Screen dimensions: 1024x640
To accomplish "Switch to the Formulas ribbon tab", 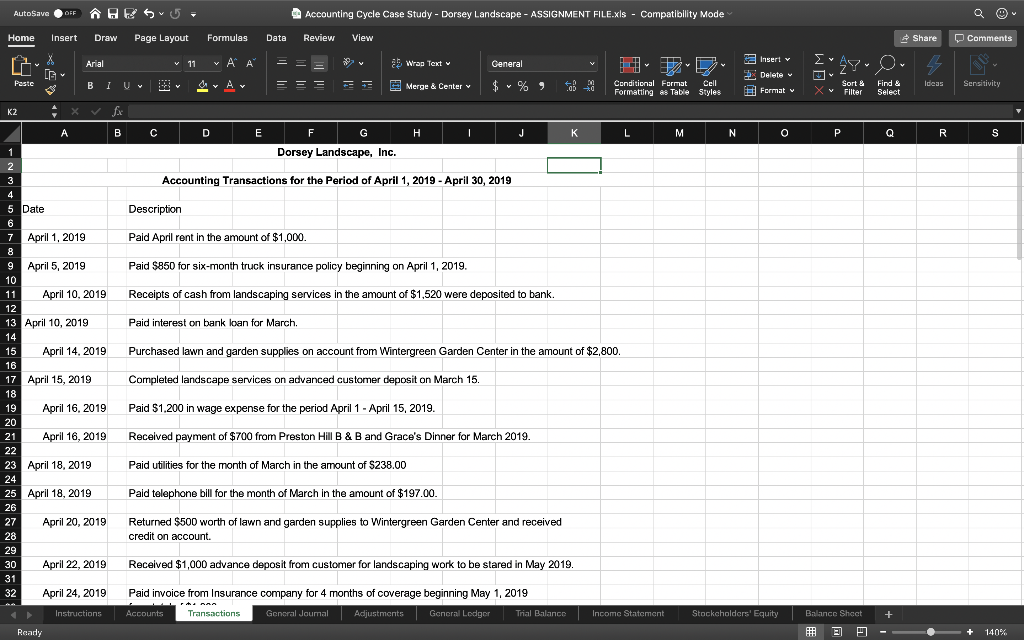I will pyautogui.click(x=228, y=37).
